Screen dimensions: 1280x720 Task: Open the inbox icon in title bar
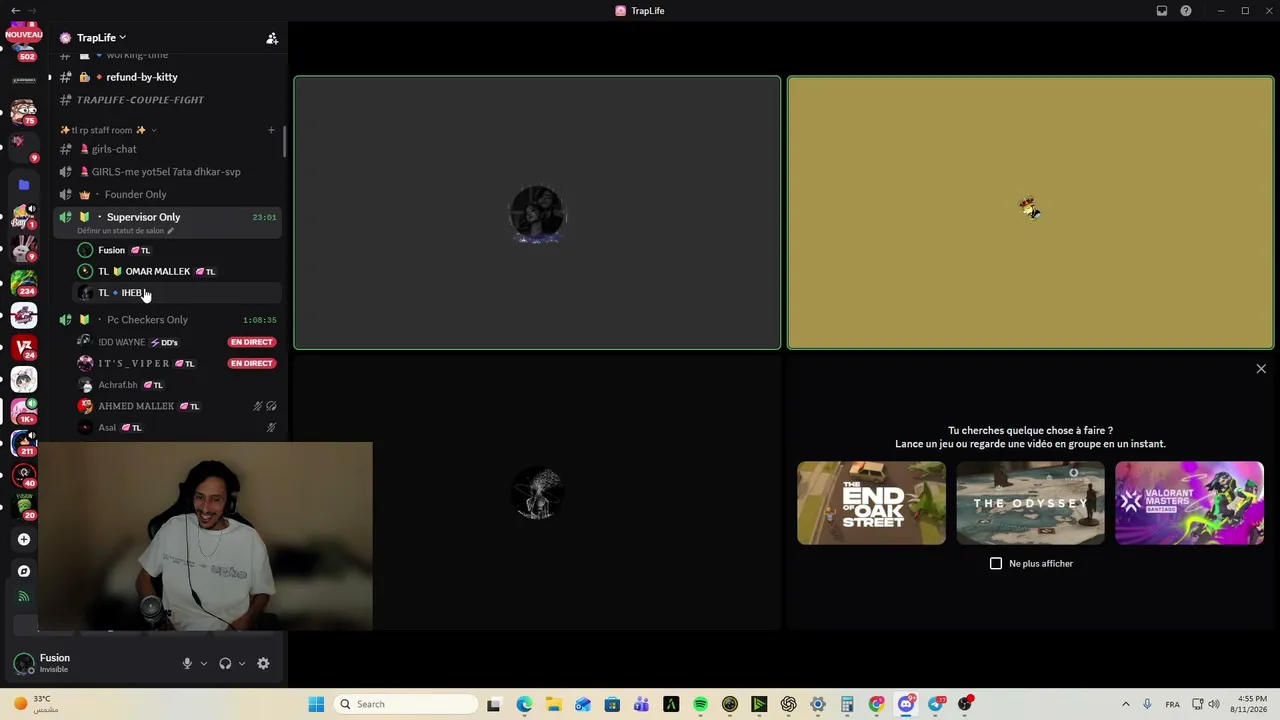coord(1162,11)
